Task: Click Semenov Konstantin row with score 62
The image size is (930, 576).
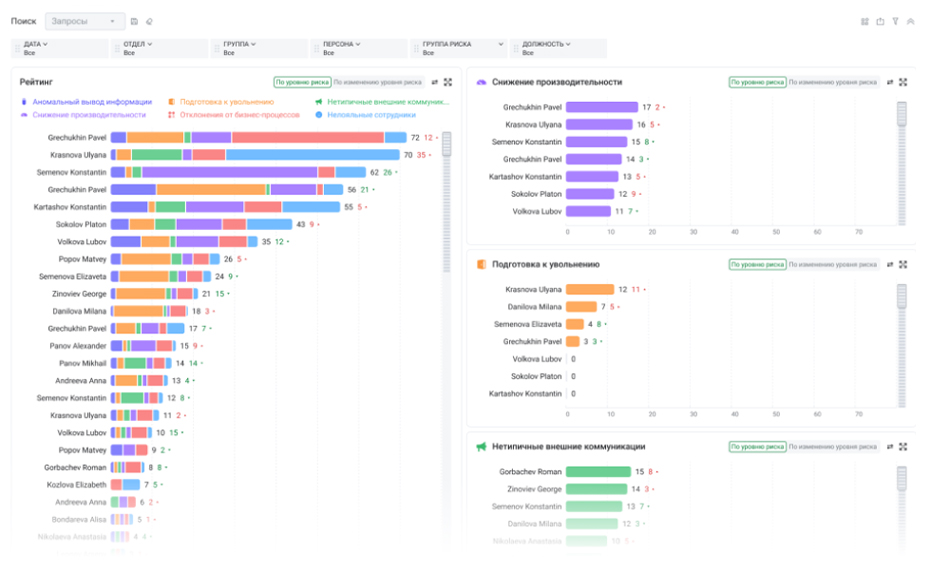Action: pos(217,173)
